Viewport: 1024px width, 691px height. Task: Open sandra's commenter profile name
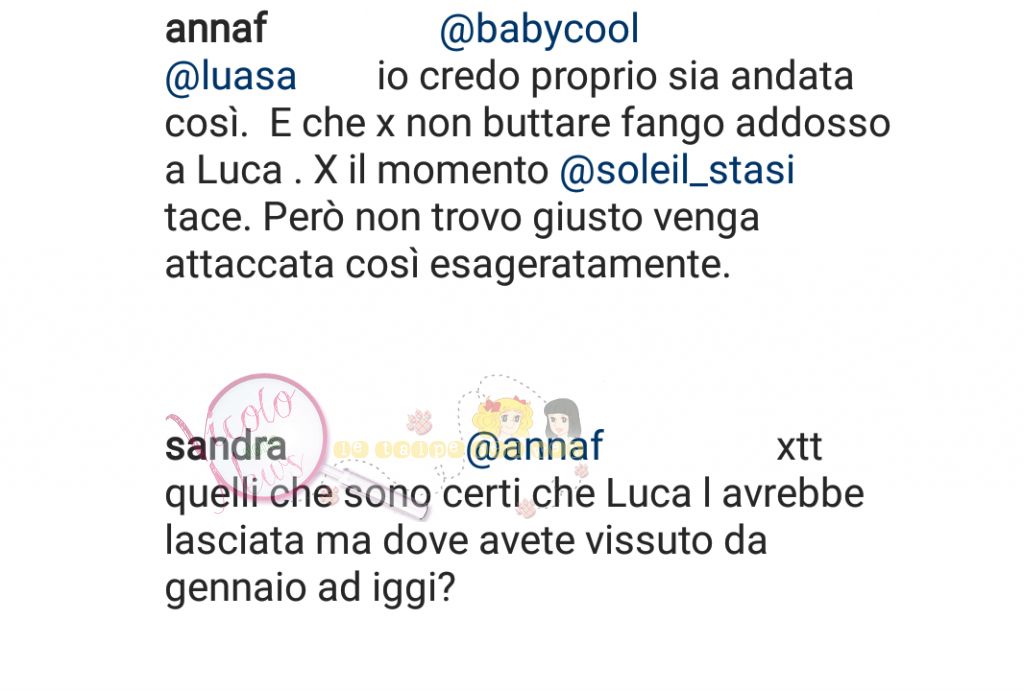tap(225, 447)
